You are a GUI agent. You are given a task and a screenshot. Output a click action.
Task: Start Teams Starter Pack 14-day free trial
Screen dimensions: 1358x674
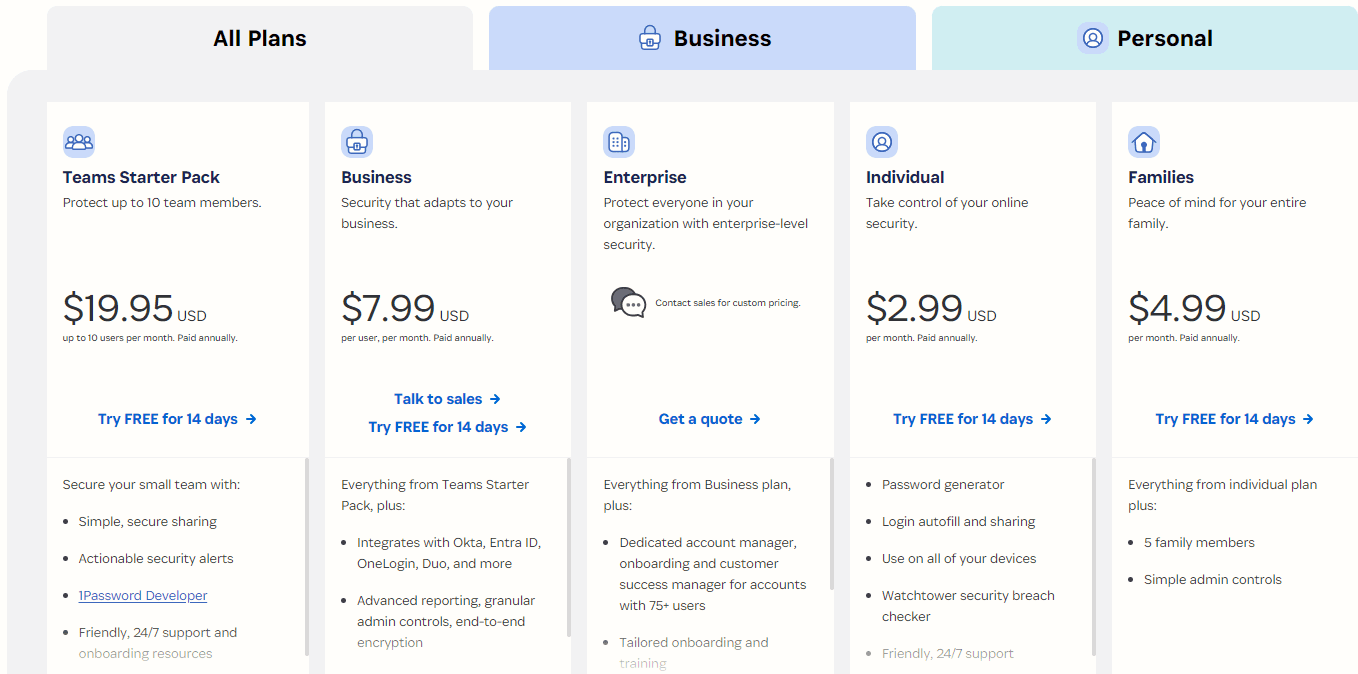click(x=178, y=419)
